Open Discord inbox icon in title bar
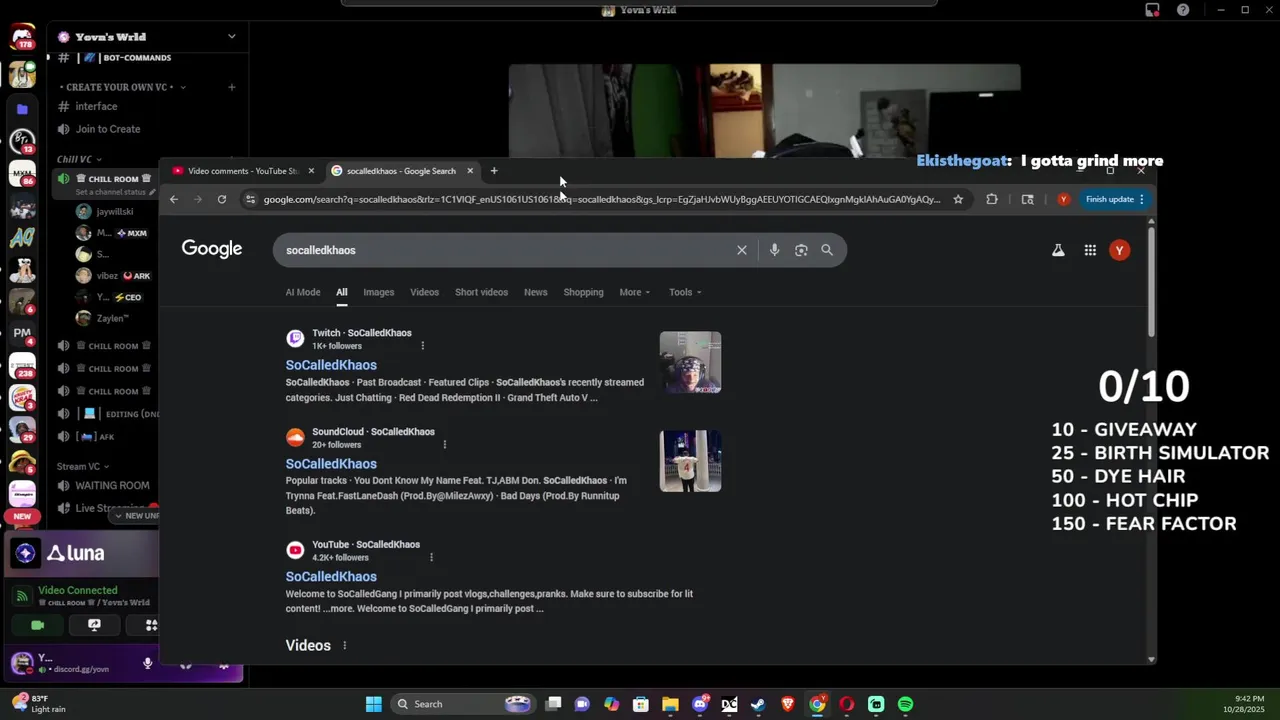 (x=1152, y=10)
